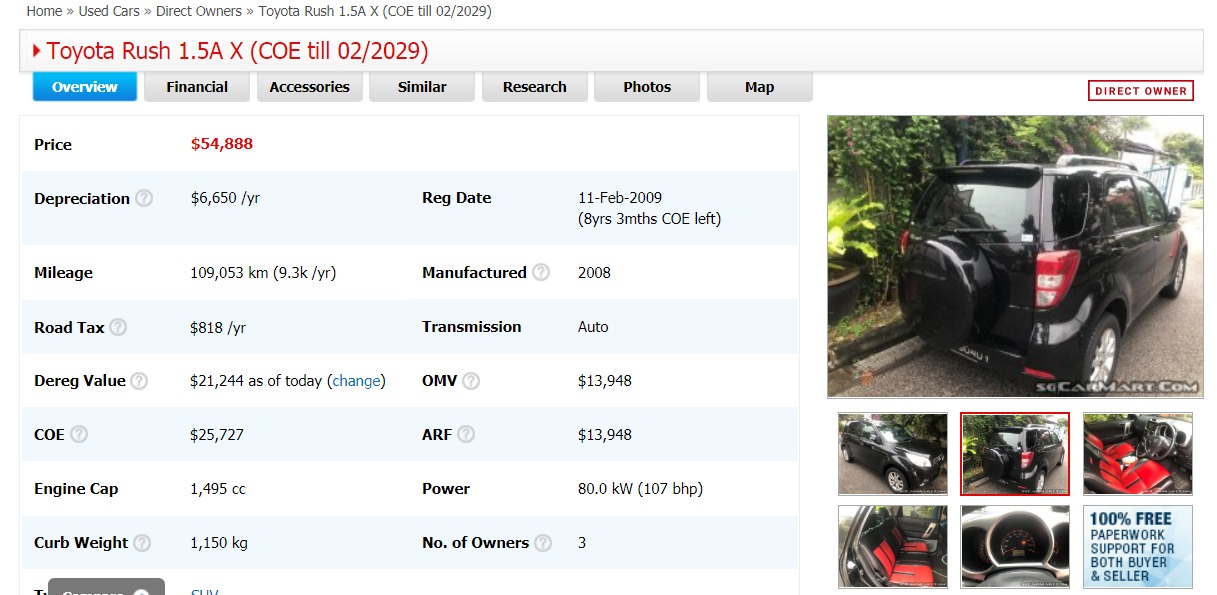
Task: Click the help icon next to COE
Action: pyautogui.click(x=79, y=434)
